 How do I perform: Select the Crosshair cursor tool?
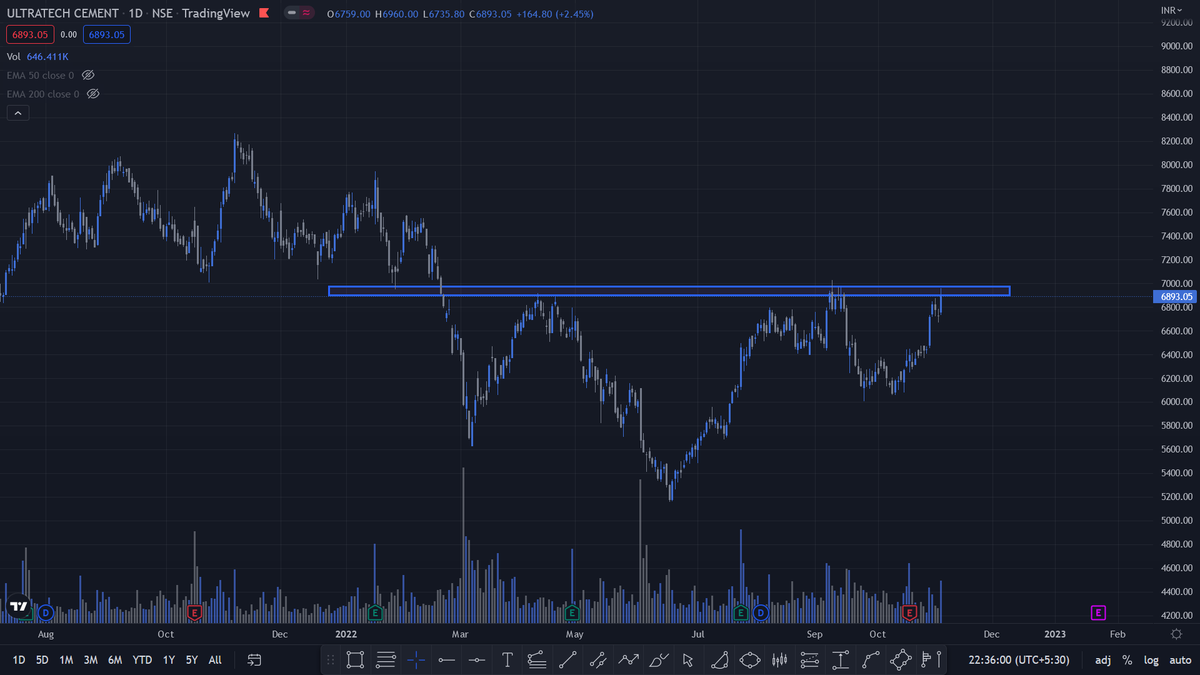[x=416, y=659]
